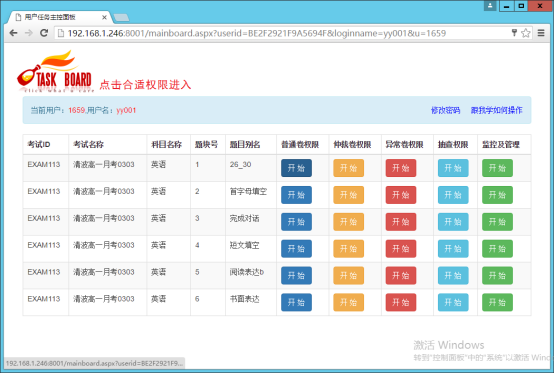This screenshot has height=374, width=554.
Task: Start 抽查权限 for 书面表达
Action: point(453,302)
